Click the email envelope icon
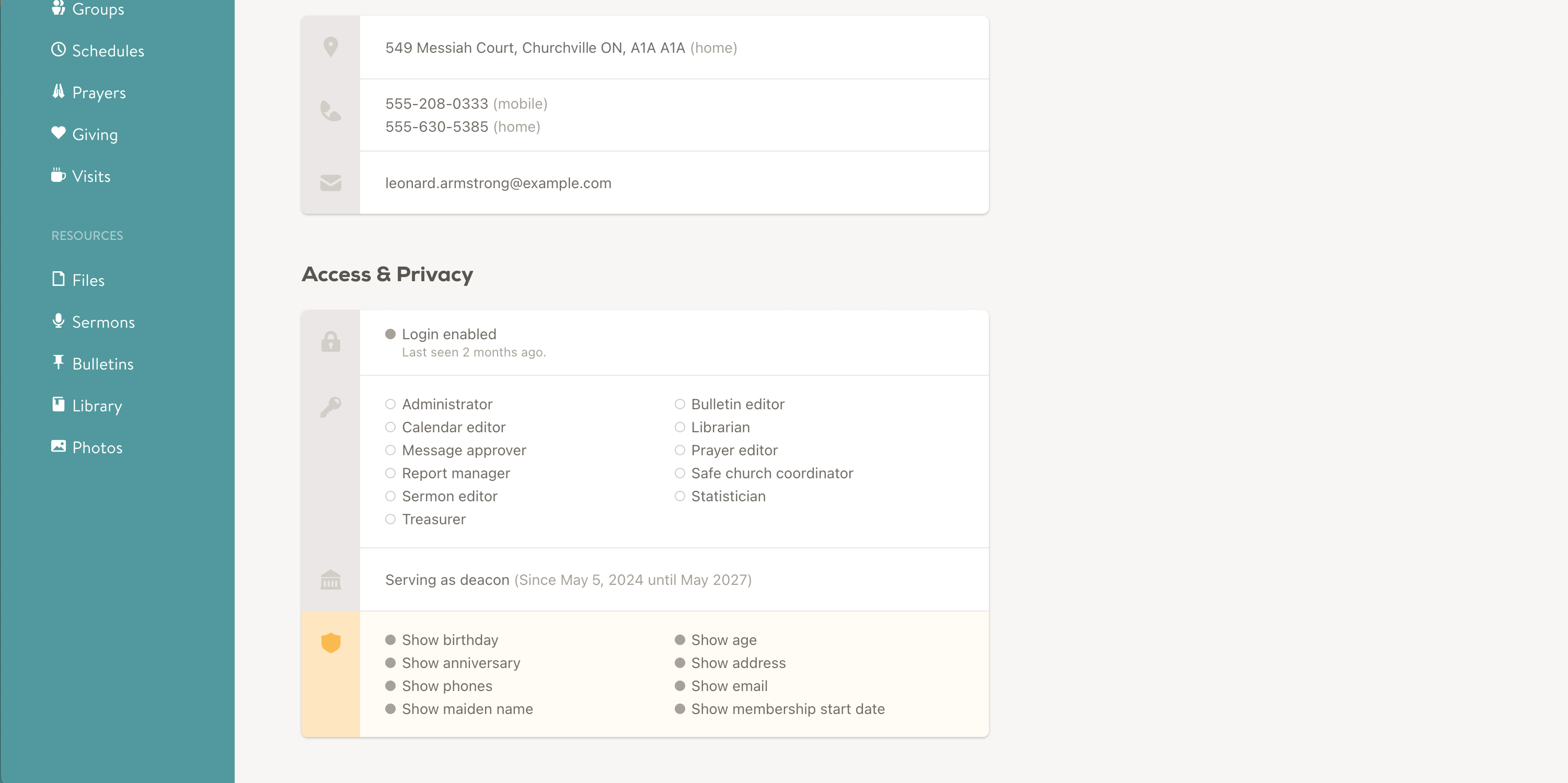 330,182
